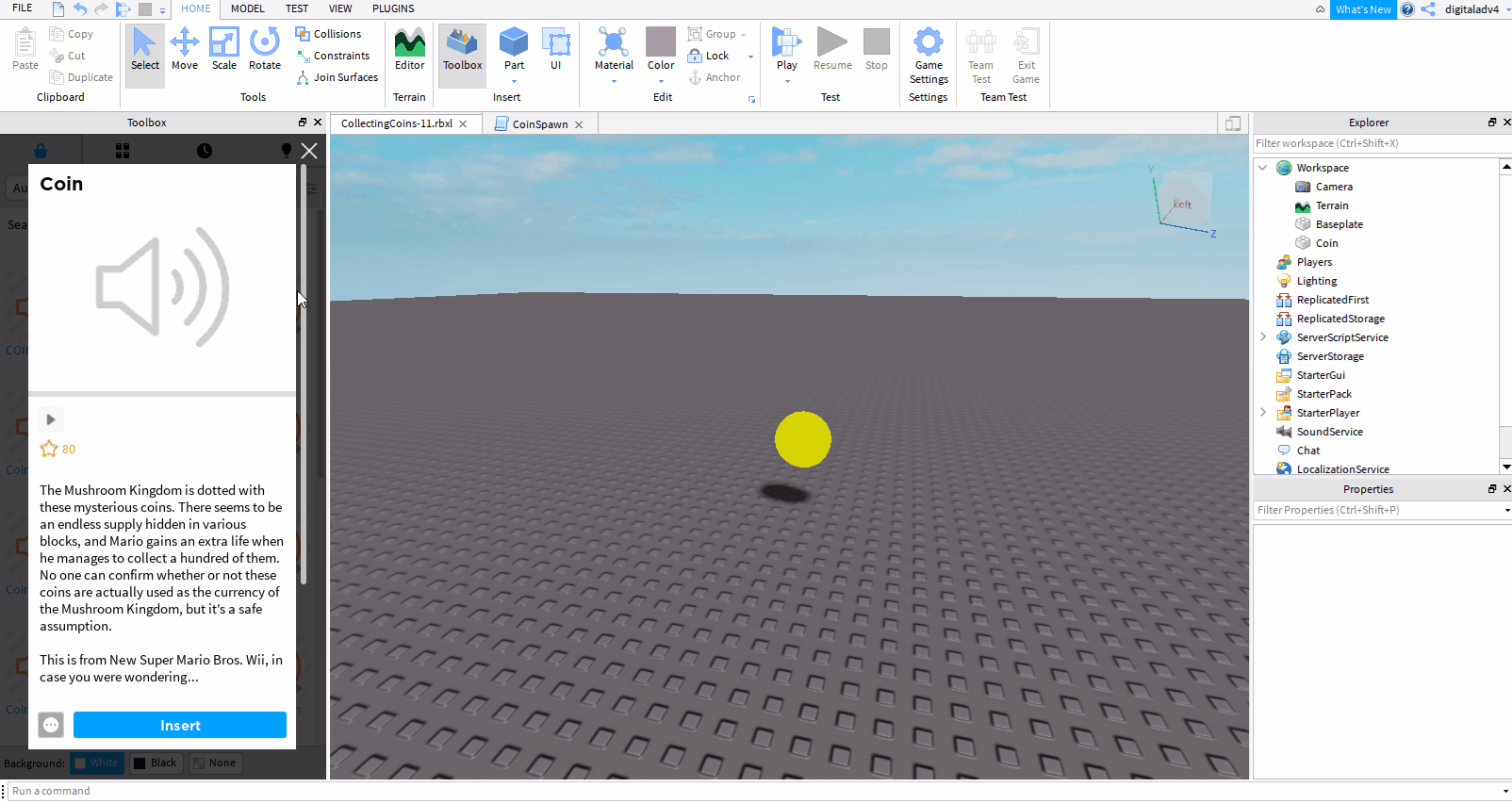The width and height of the screenshot is (1512, 803).
Task: Open Toolbox marketplace tab icon
Action: 41,151
